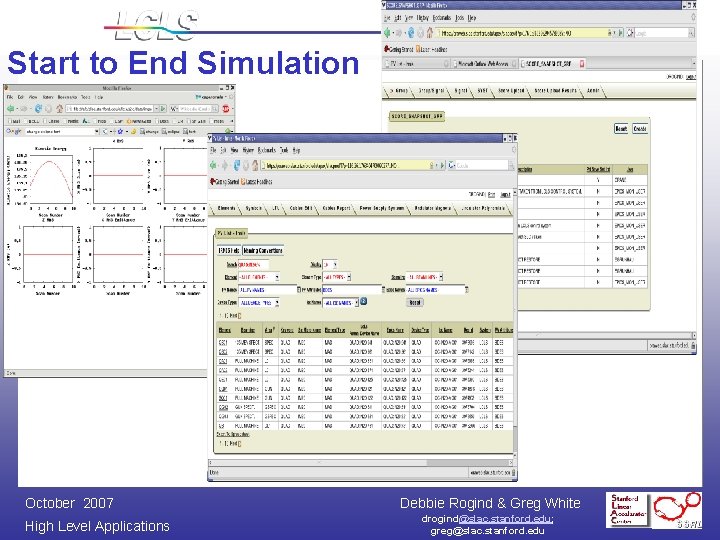
Task: Click the PV Names ALL PV NAMES field
Action: (268, 290)
